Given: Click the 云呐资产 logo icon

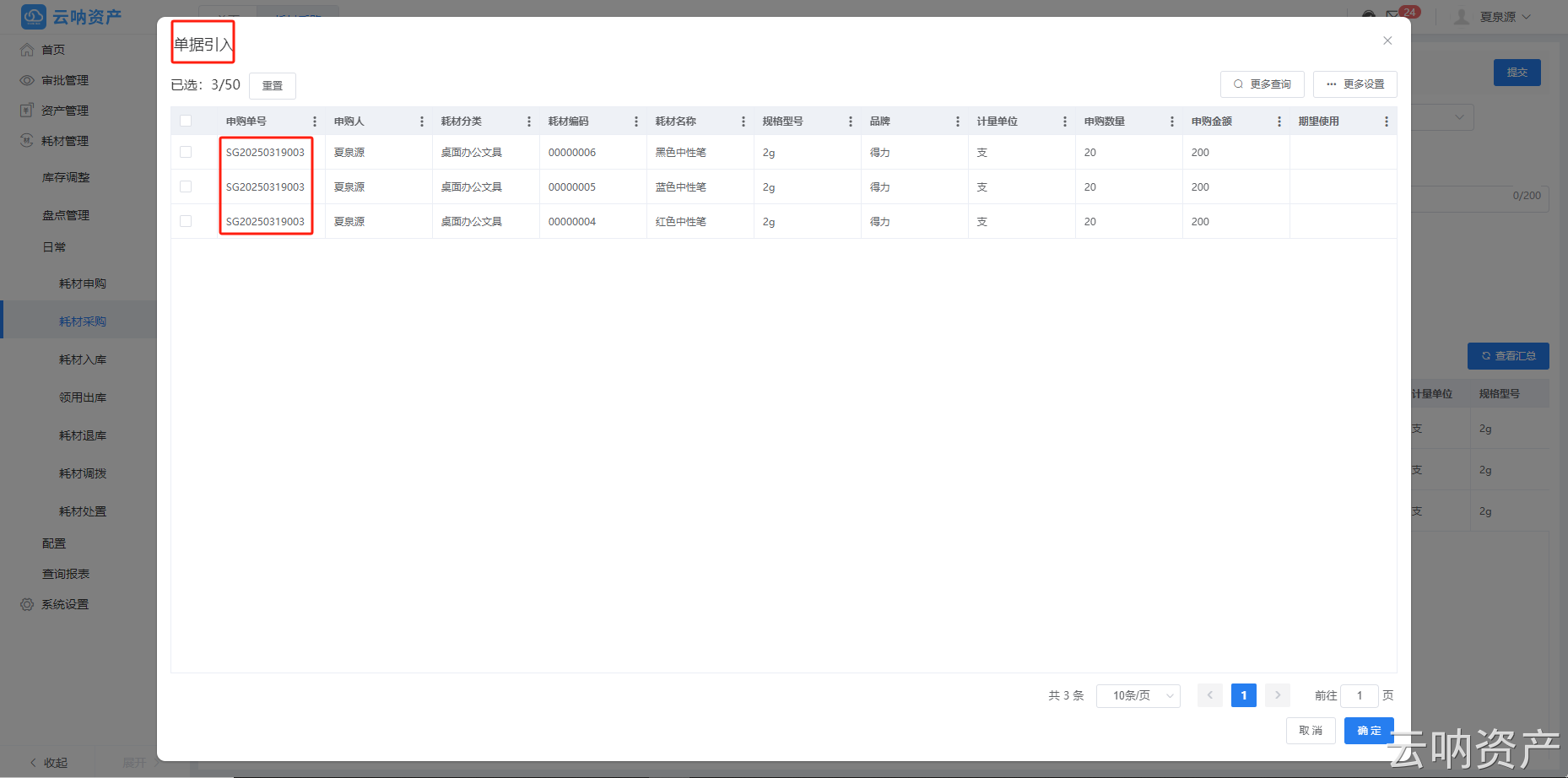Looking at the screenshot, I should (34, 17).
